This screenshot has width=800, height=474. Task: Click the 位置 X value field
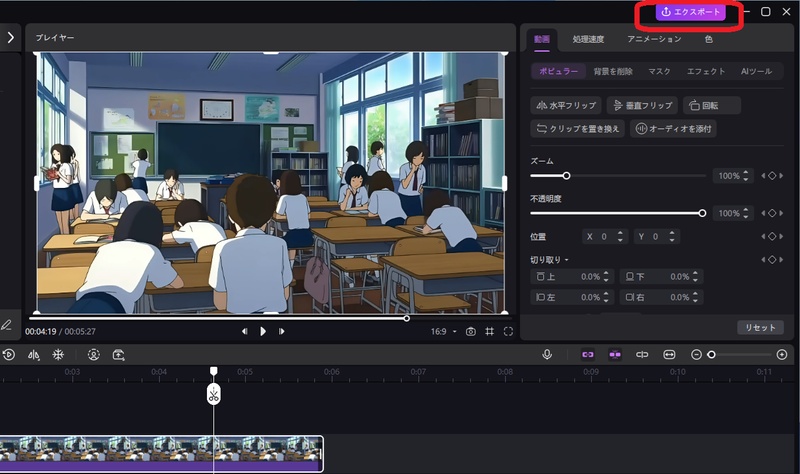point(605,237)
